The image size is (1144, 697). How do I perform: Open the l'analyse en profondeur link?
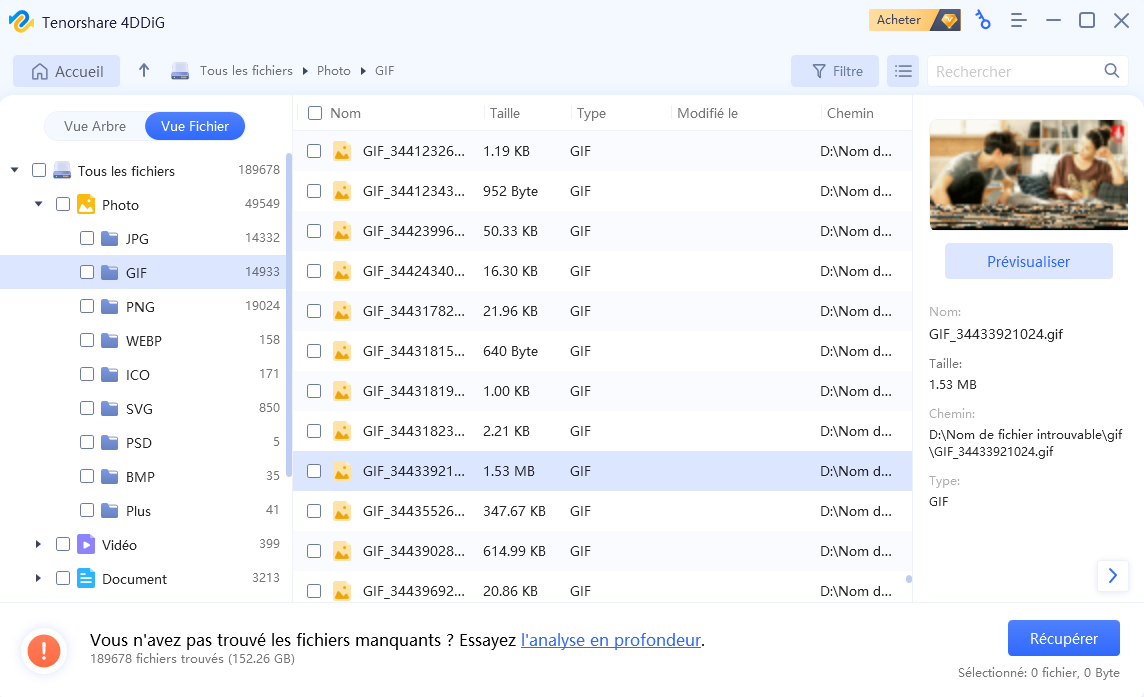[x=611, y=640]
